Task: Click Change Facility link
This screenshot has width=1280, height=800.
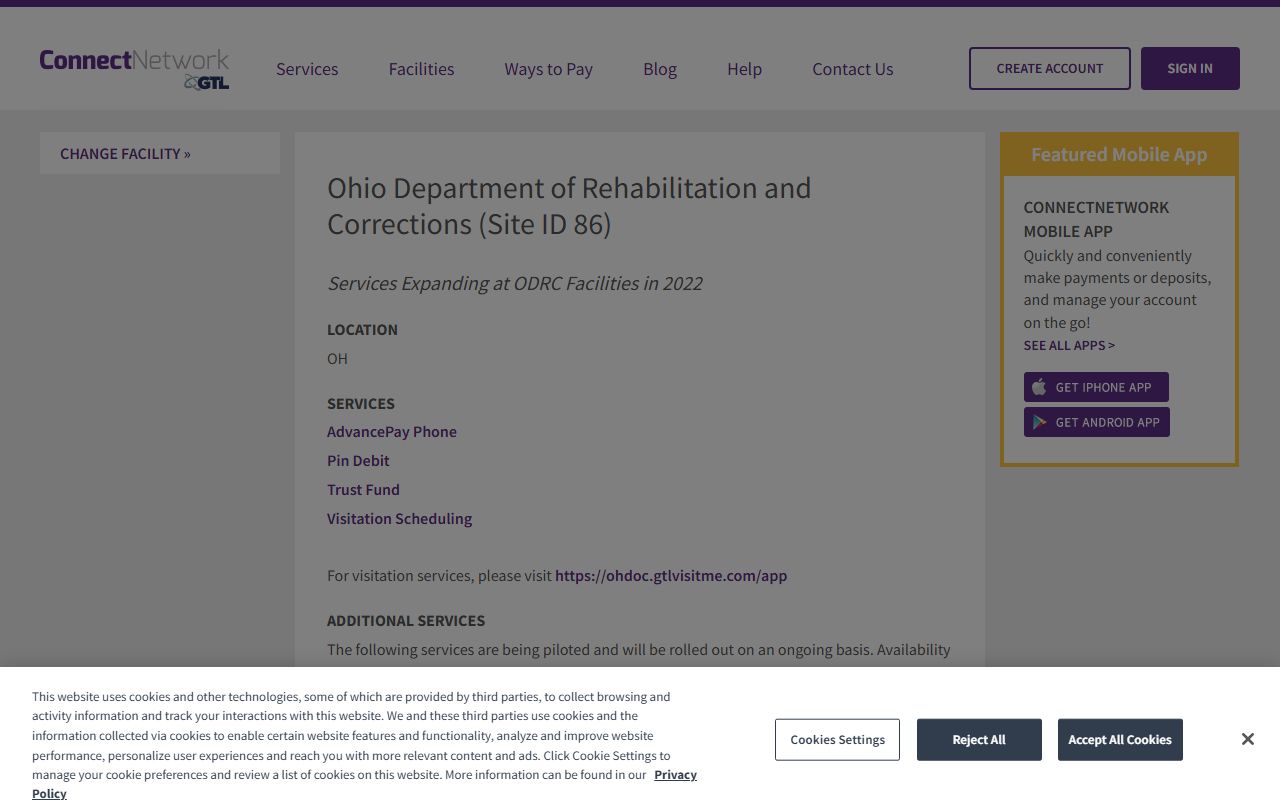Action: click(125, 153)
